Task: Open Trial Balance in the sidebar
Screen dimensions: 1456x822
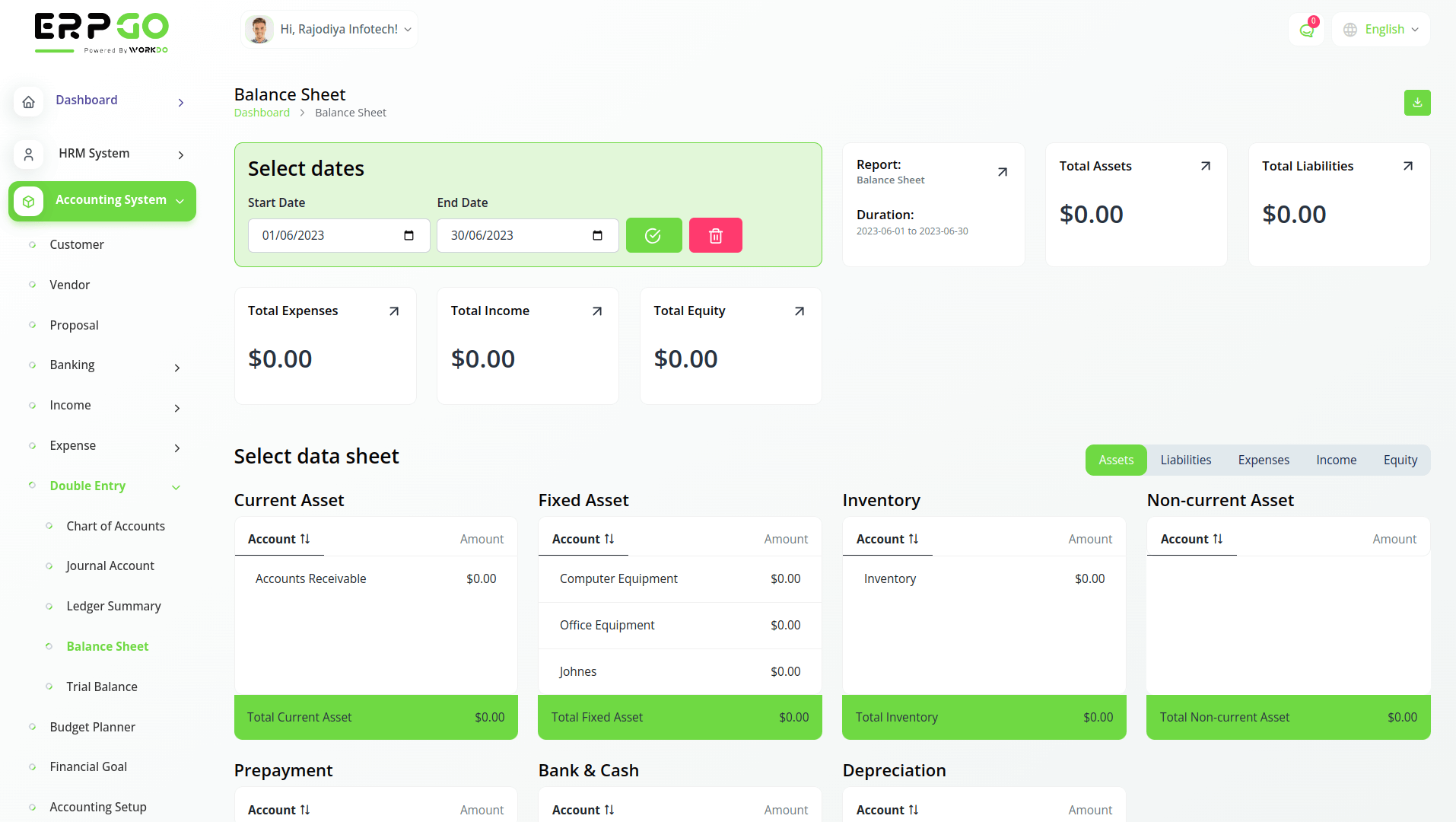Action: click(102, 687)
